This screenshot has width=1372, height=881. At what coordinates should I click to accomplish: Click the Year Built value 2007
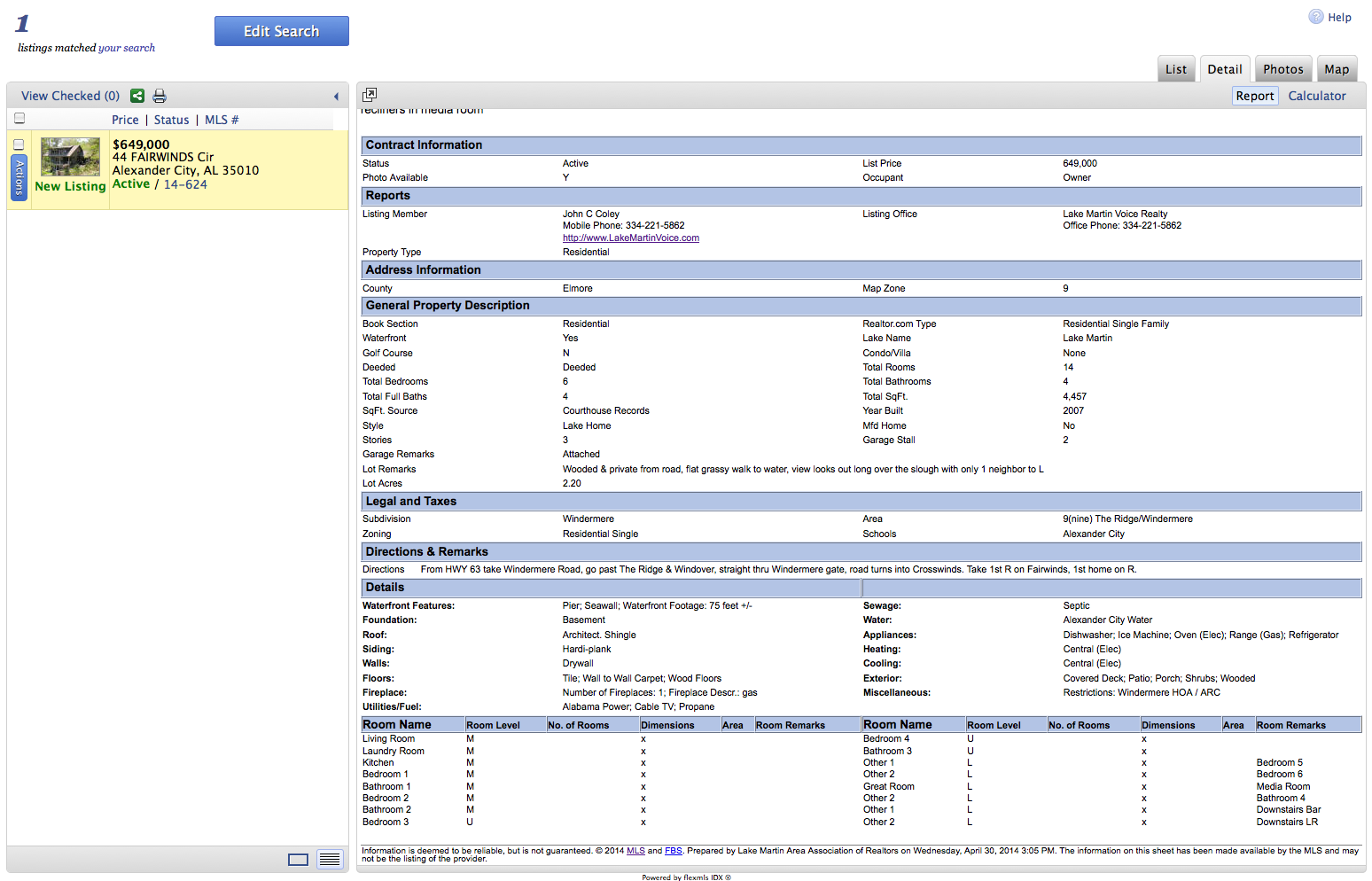[1073, 410]
